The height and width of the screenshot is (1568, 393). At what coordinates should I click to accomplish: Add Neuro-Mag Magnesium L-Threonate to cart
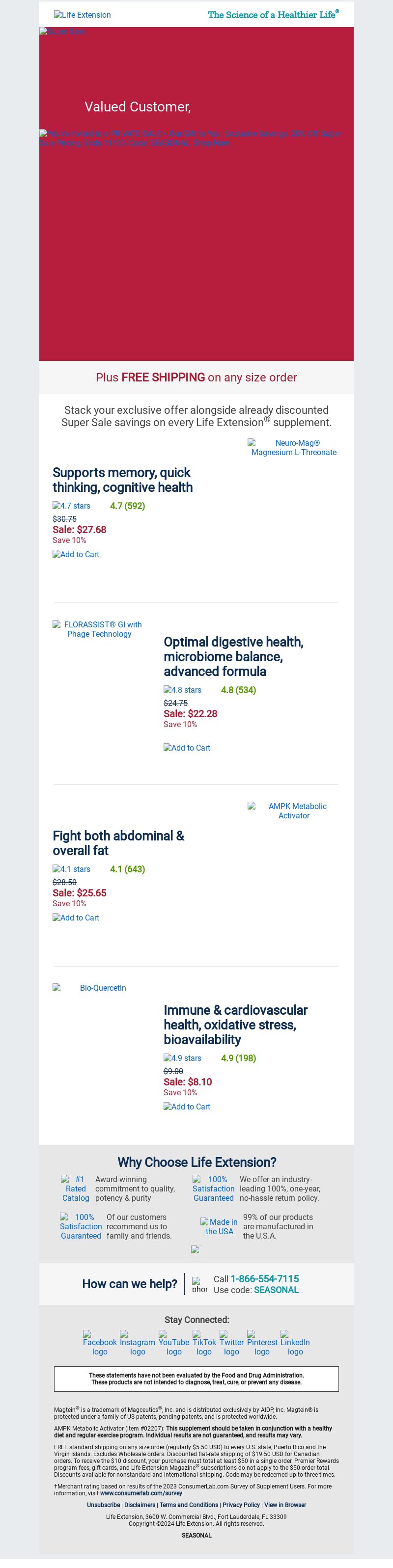click(76, 554)
